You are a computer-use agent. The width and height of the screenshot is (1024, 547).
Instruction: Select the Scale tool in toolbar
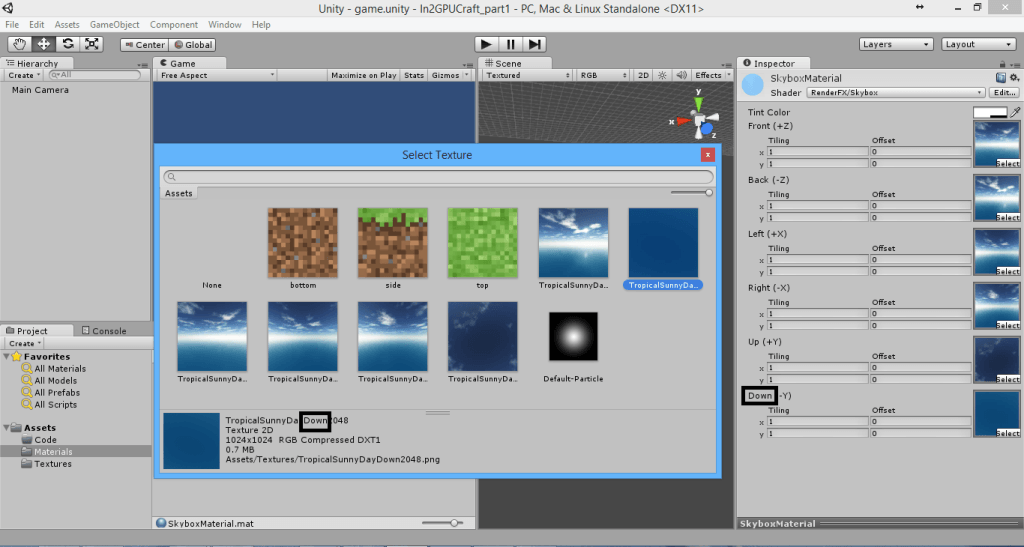tap(92, 44)
